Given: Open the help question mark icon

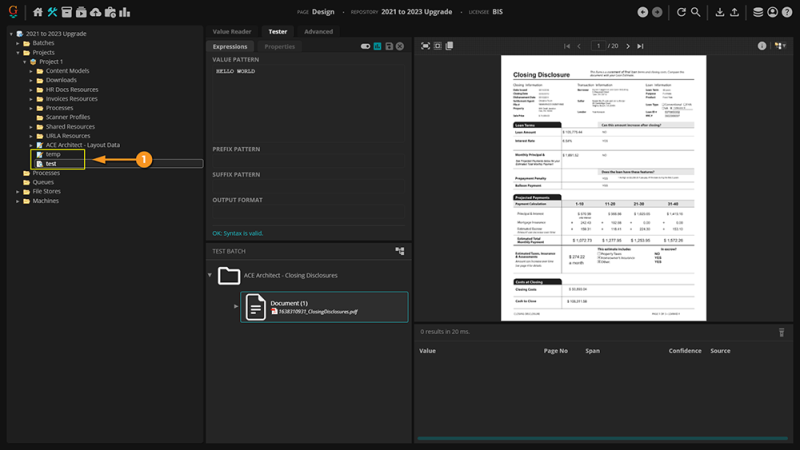Looking at the screenshot, I should 787,12.
